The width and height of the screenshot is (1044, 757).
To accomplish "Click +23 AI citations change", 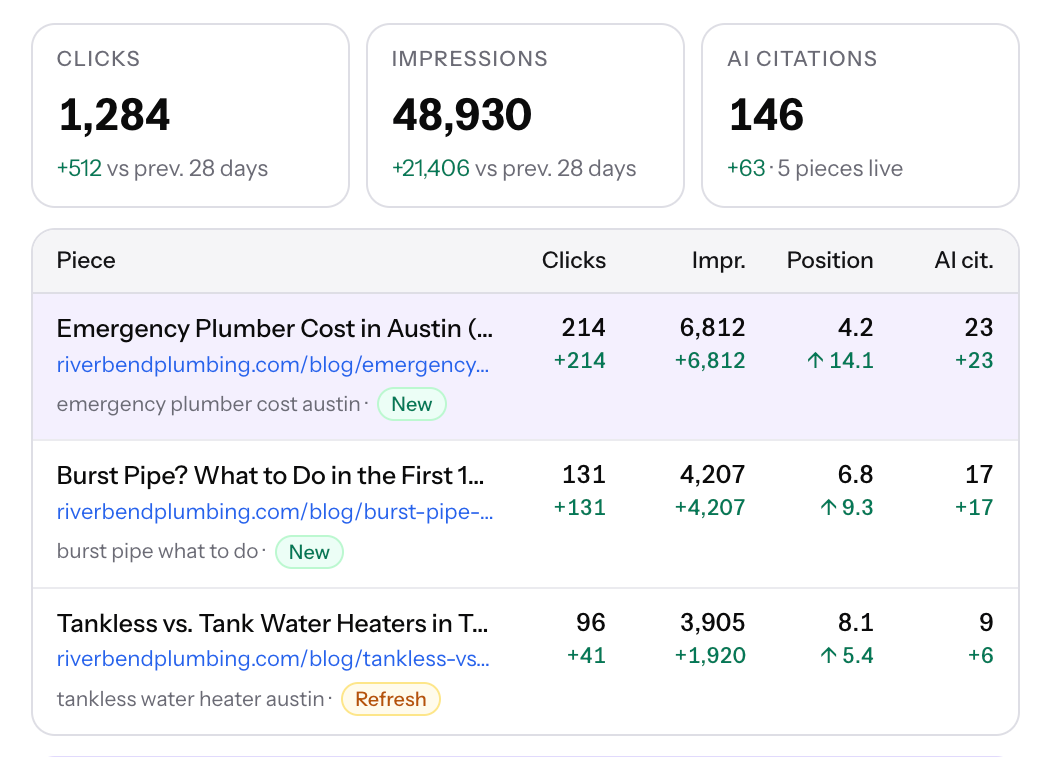I will tap(974, 360).
